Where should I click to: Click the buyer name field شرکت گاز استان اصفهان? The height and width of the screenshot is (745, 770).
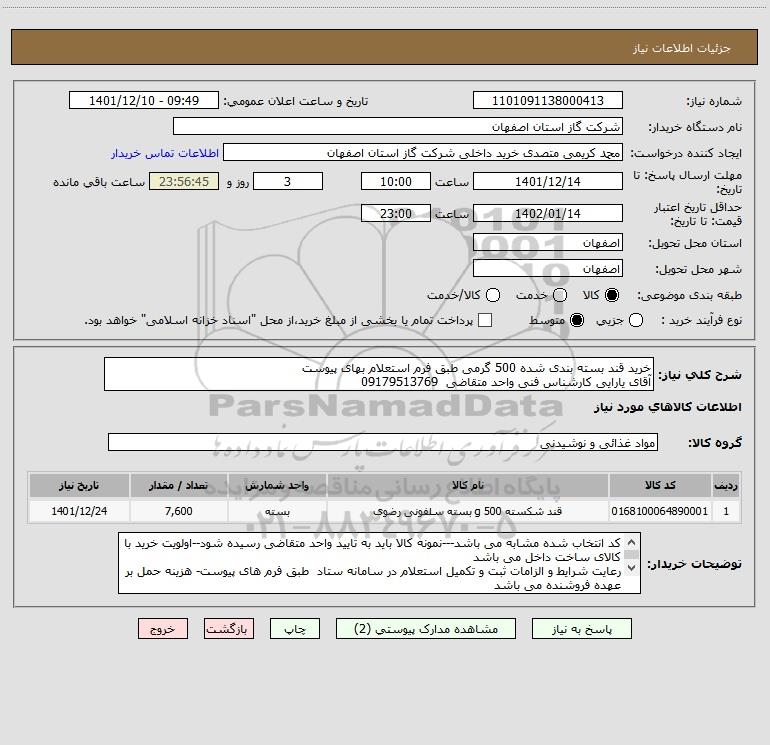point(398,127)
